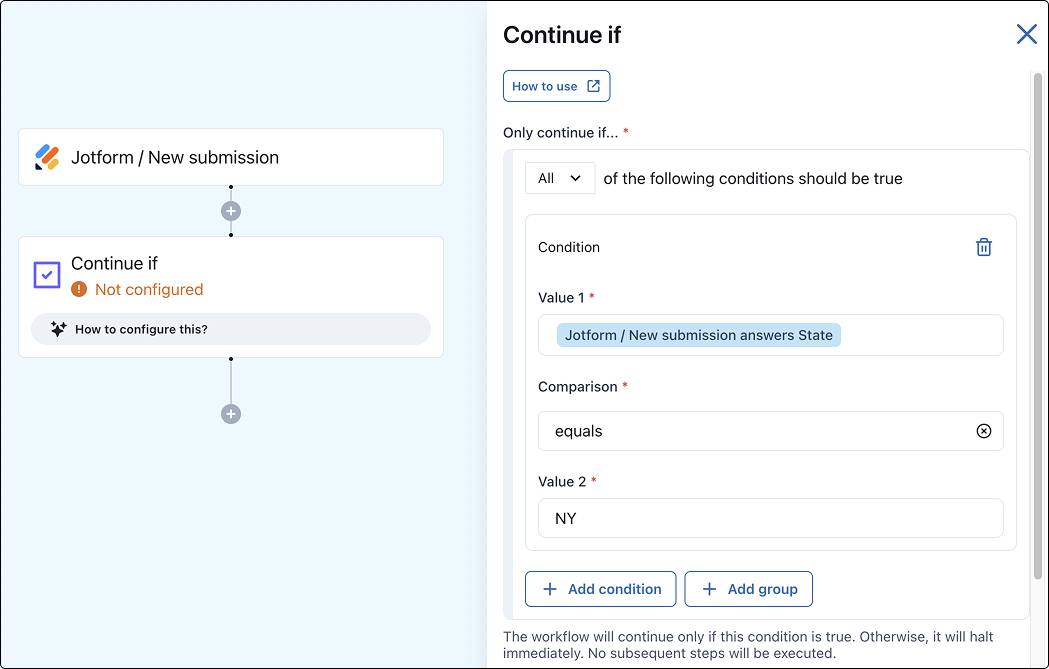
Task: Add step after Jotform trigger plus icon
Action: [x=231, y=211]
